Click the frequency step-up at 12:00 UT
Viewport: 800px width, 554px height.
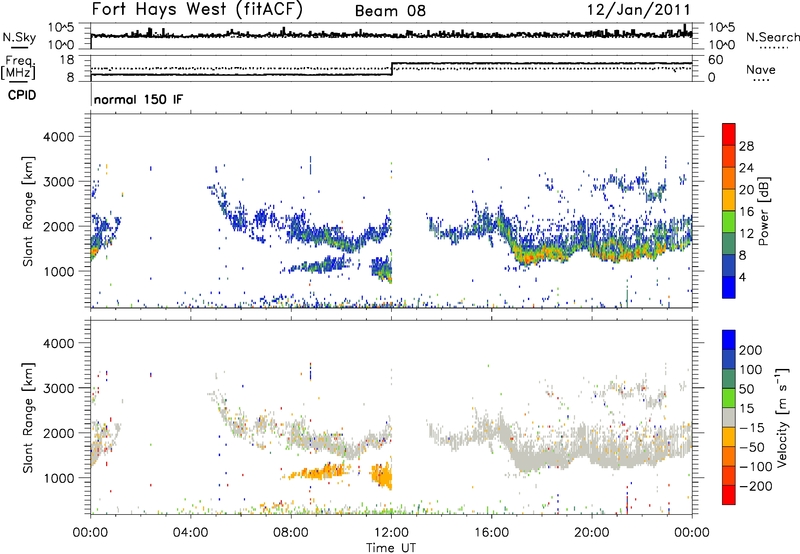tap(391, 69)
